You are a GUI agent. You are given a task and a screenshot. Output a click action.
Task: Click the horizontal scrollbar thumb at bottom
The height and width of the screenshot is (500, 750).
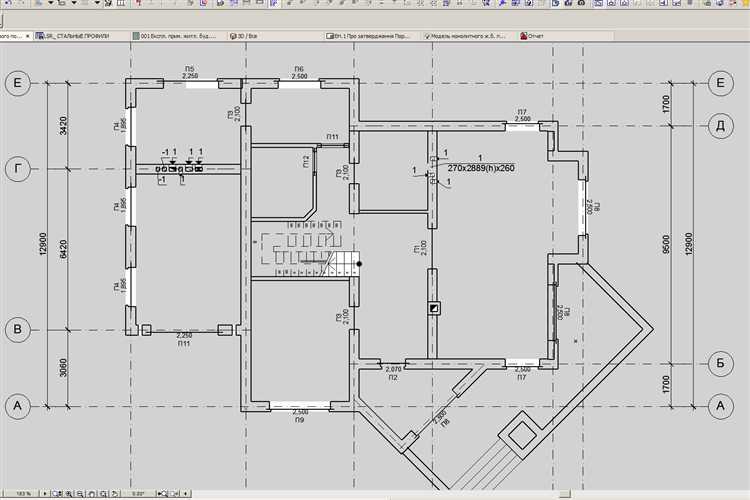point(564,494)
